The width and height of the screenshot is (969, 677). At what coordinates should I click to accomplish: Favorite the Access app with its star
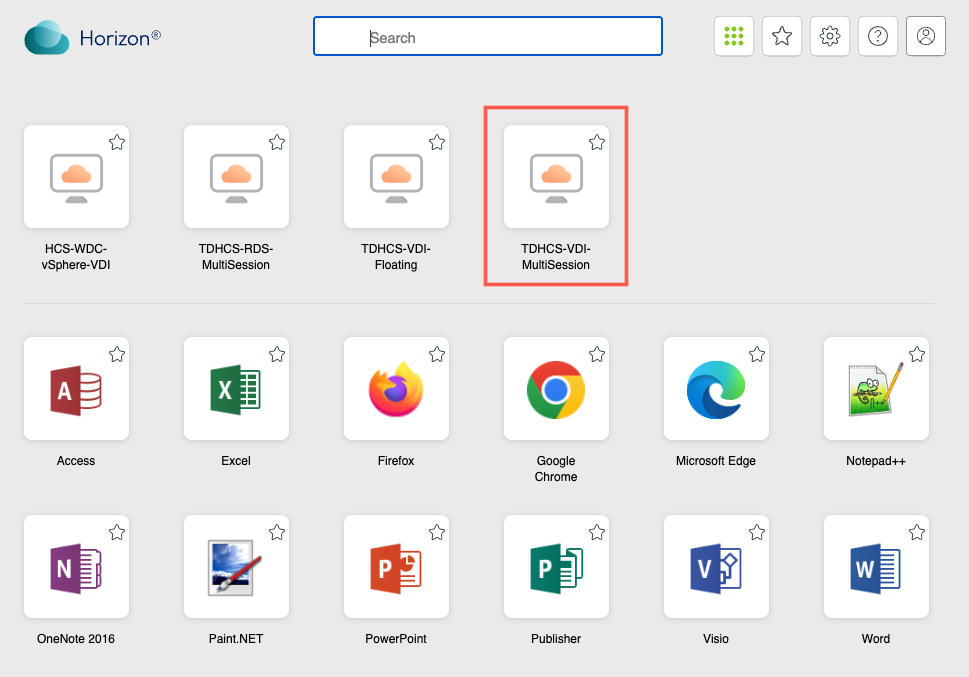click(117, 354)
